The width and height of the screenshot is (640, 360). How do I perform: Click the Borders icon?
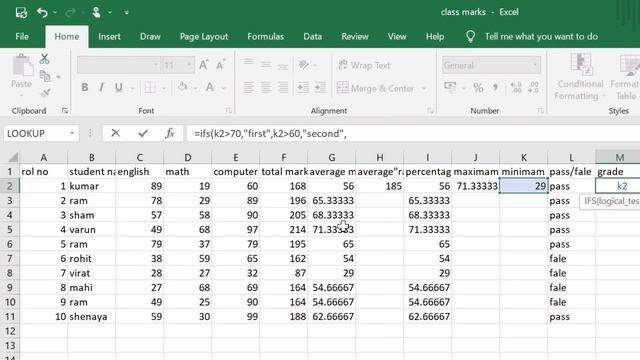(150, 87)
